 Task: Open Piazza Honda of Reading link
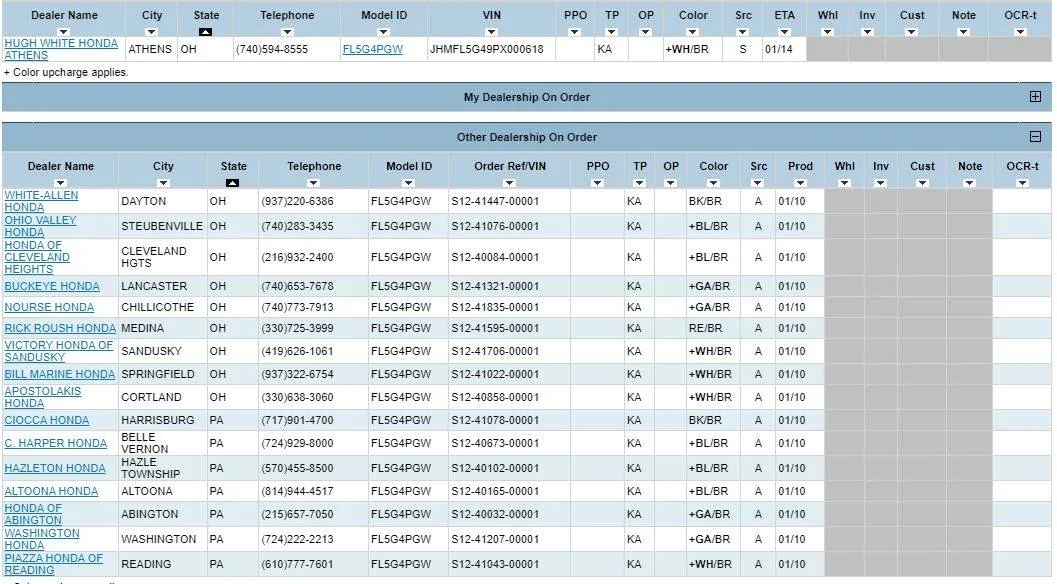[x=53, y=564]
